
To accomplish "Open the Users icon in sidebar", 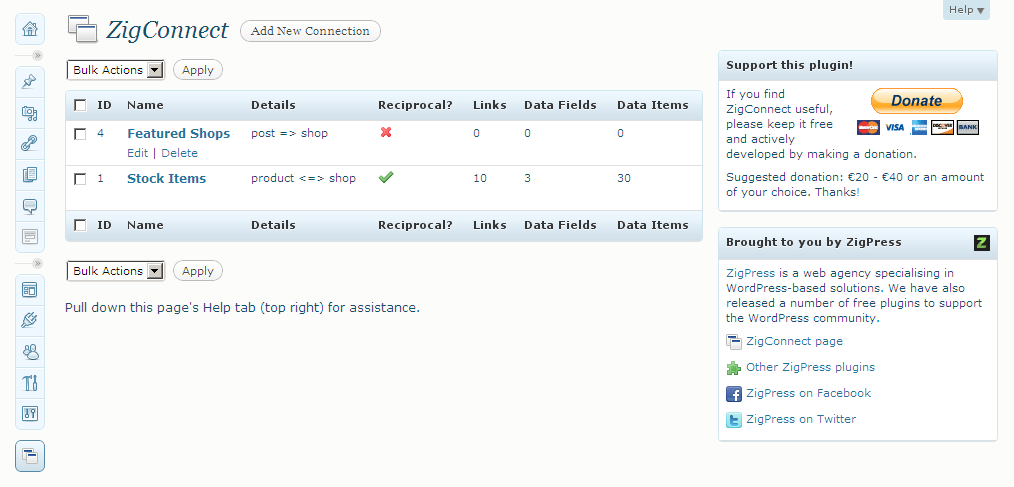I will 30,352.
